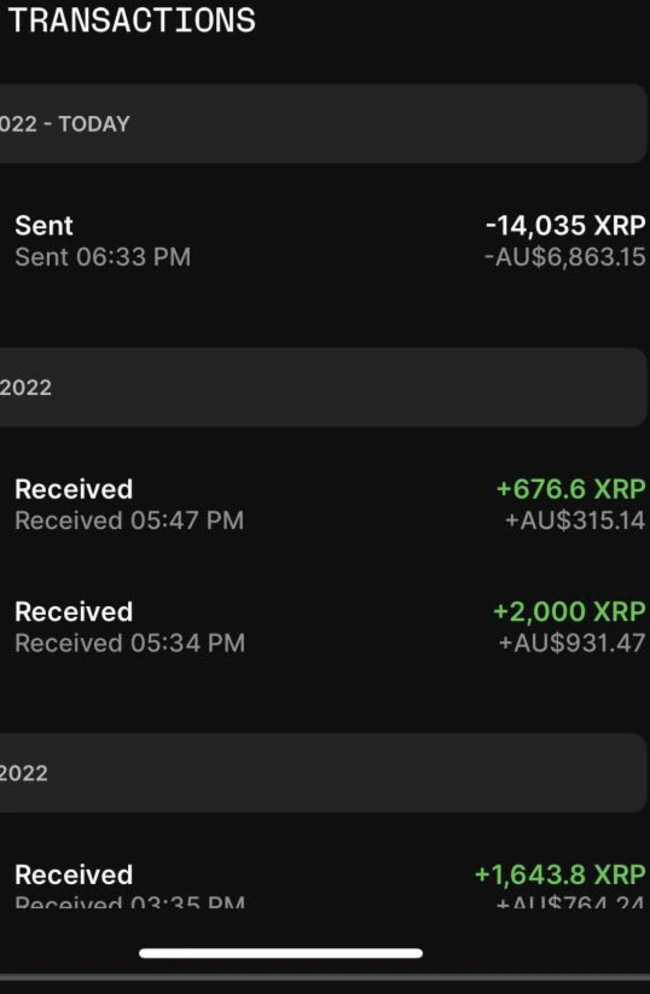This screenshot has width=650, height=994.
Task: Click the bold Sent transaction title
Action: click(x=44, y=226)
